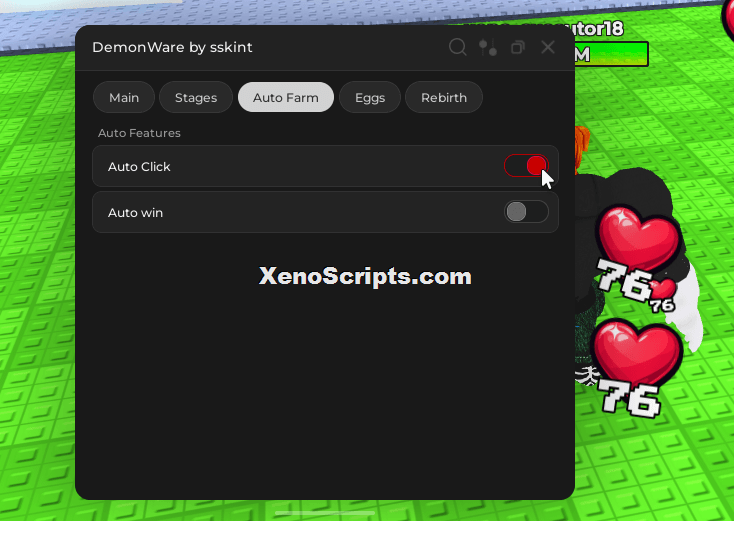Close the DemonWare window
734x551 pixels.
548,47
